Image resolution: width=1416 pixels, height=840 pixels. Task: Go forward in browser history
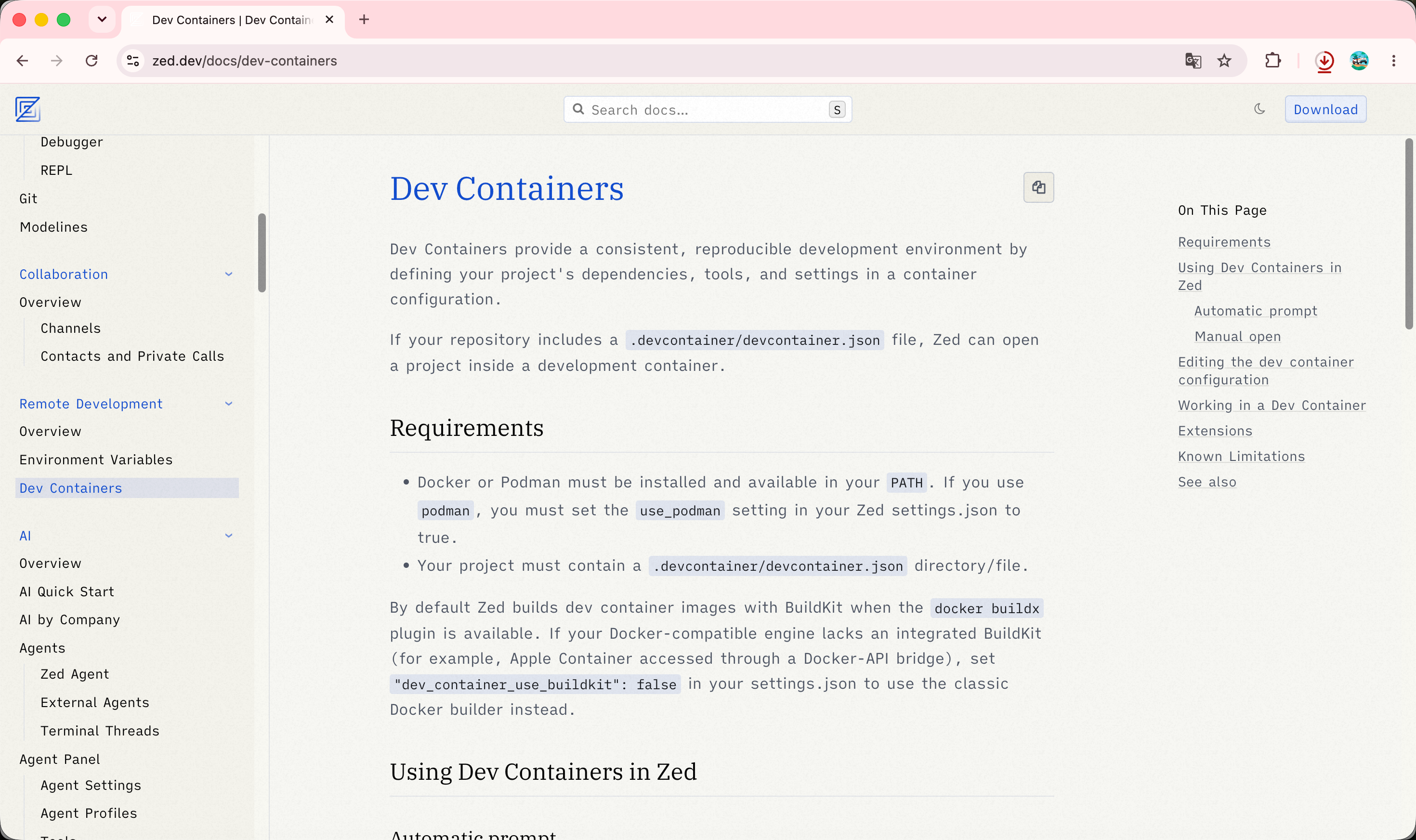tap(57, 61)
